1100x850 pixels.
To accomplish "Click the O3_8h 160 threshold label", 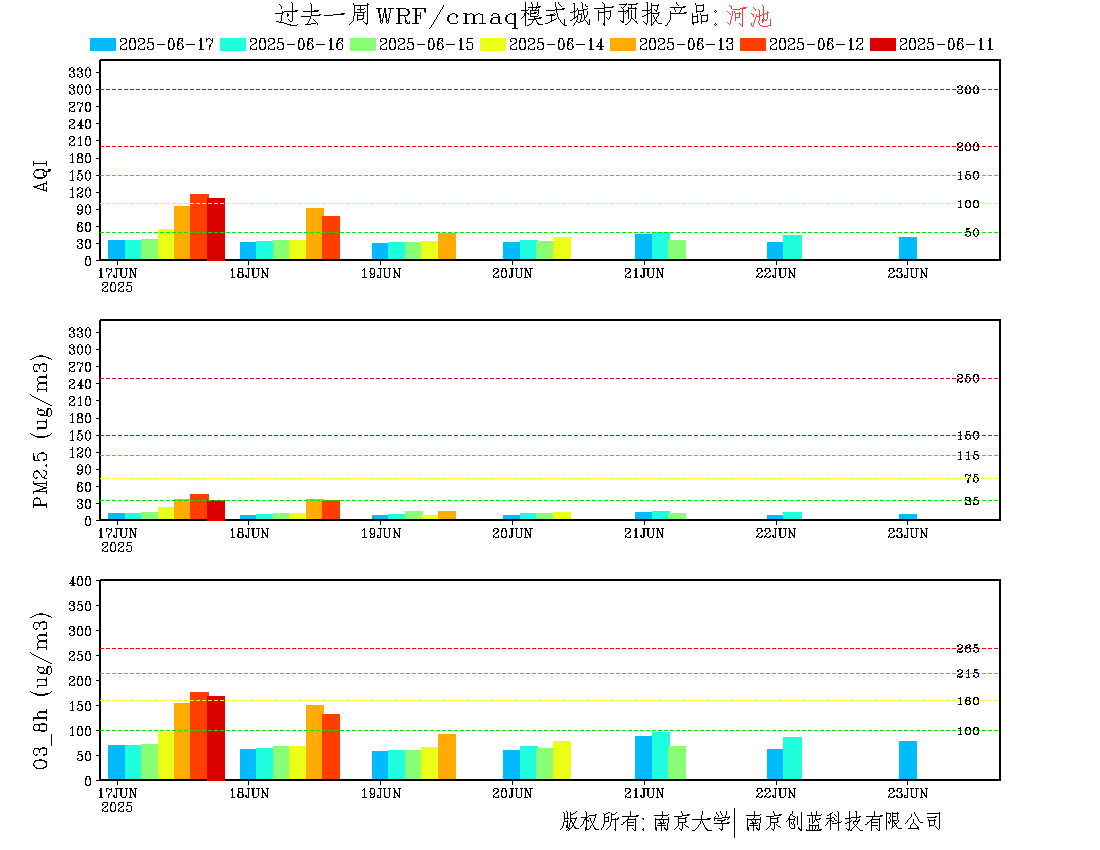I will click(968, 701).
